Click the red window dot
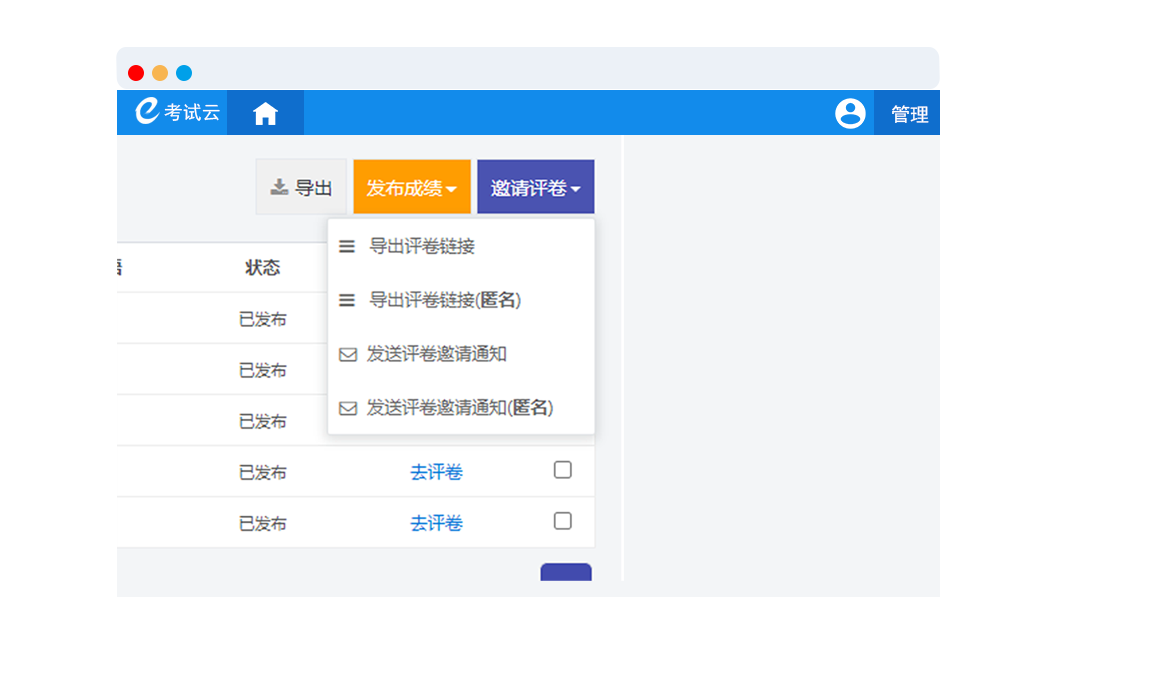The image size is (1155, 680). [x=136, y=73]
